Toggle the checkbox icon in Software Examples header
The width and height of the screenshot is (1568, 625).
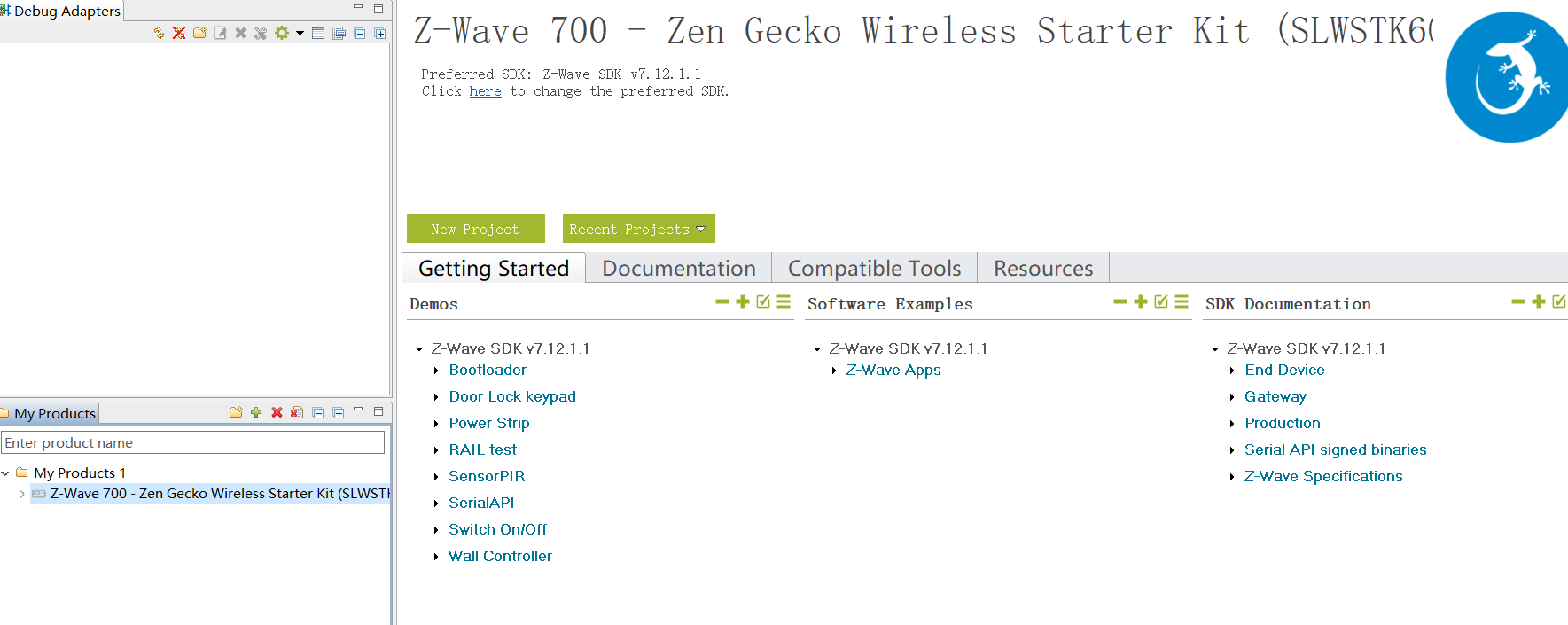tap(1161, 301)
